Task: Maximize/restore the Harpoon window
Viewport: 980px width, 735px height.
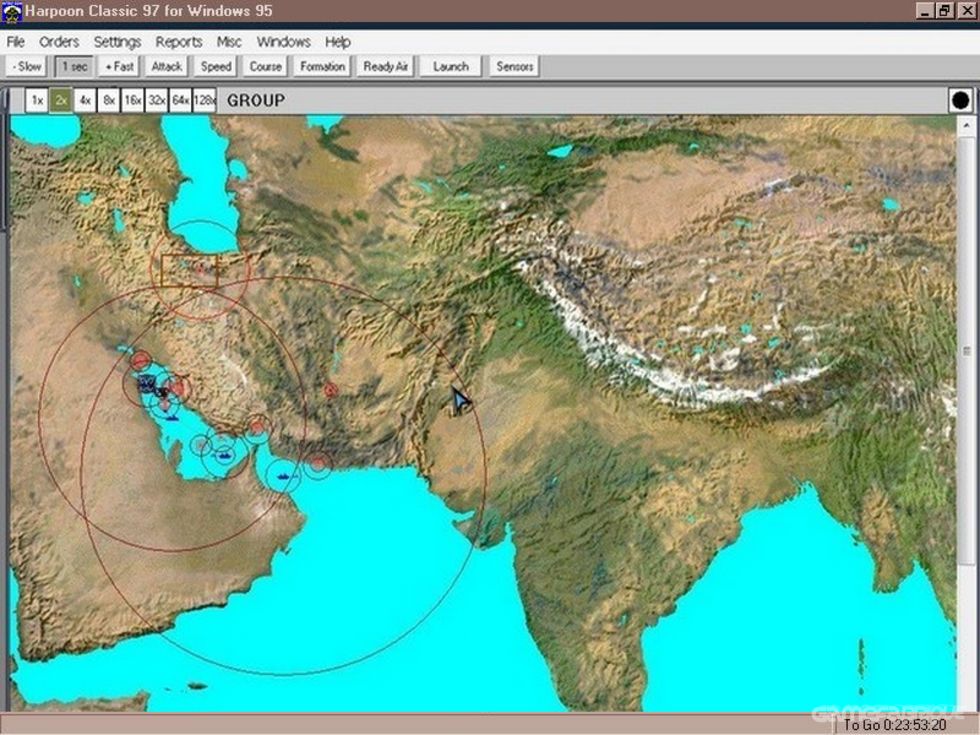Action: (944, 11)
